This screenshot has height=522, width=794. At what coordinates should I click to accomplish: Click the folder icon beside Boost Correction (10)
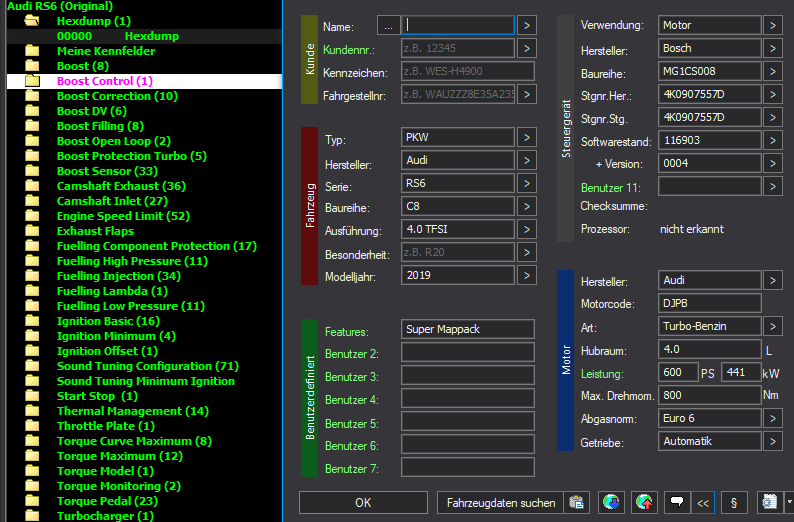tap(32, 96)
